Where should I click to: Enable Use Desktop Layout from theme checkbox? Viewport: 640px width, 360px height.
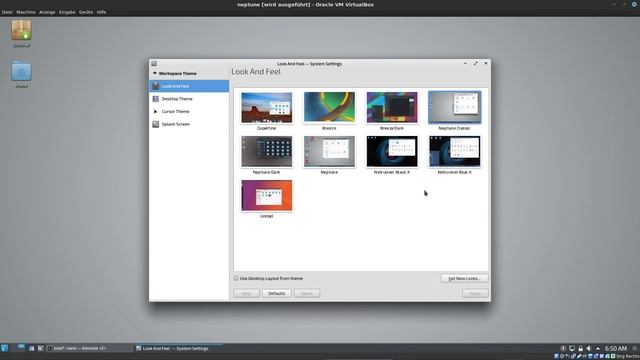pos(236,278)
